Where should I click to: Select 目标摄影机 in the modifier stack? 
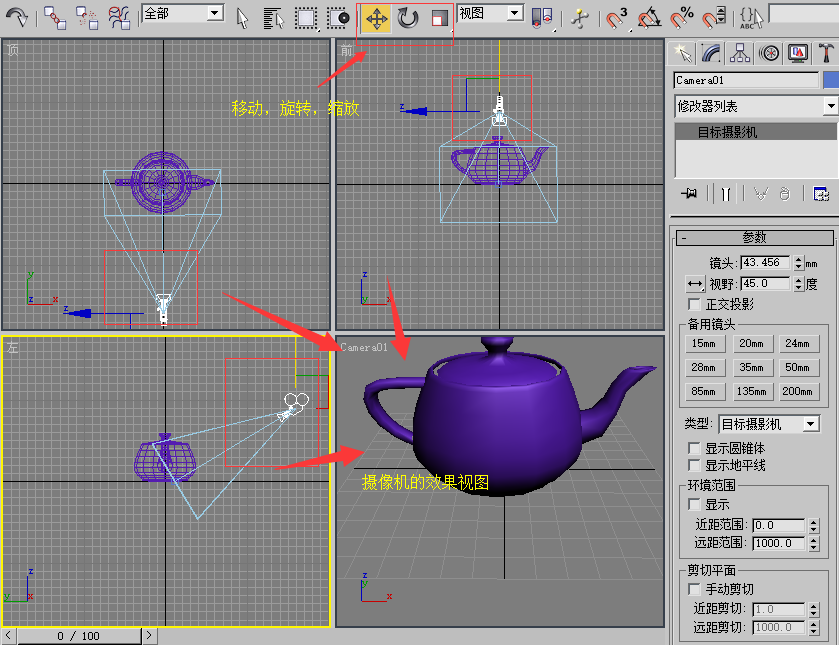pyautogui.click(x=756, y=132)
